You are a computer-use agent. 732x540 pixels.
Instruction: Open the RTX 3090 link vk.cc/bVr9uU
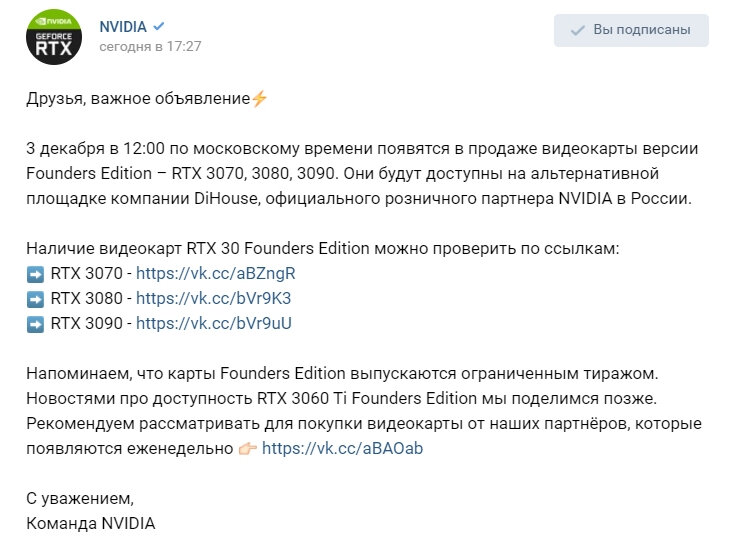(x=214, y=323)
